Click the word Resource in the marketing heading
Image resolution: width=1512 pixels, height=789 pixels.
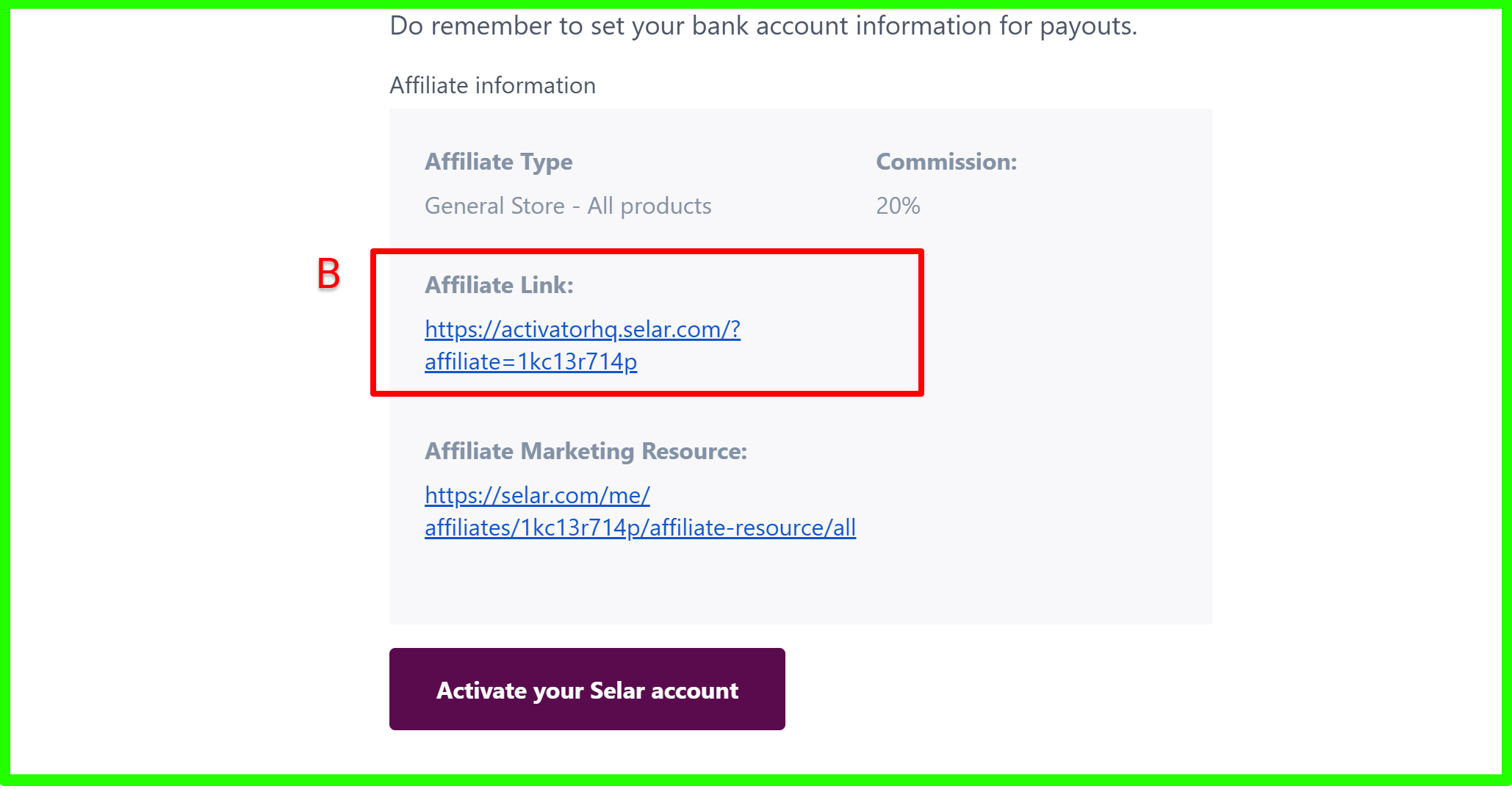coord(693,451)
